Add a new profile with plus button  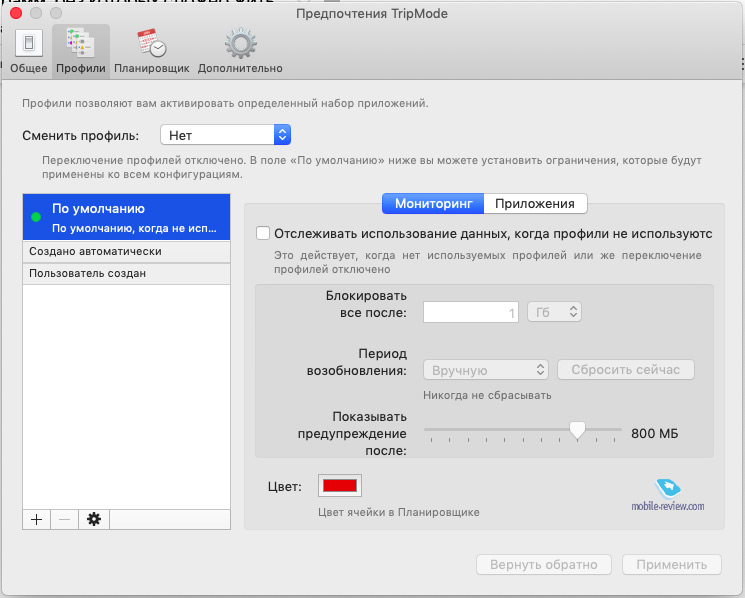pyautogui.click(x=37, y=520)
